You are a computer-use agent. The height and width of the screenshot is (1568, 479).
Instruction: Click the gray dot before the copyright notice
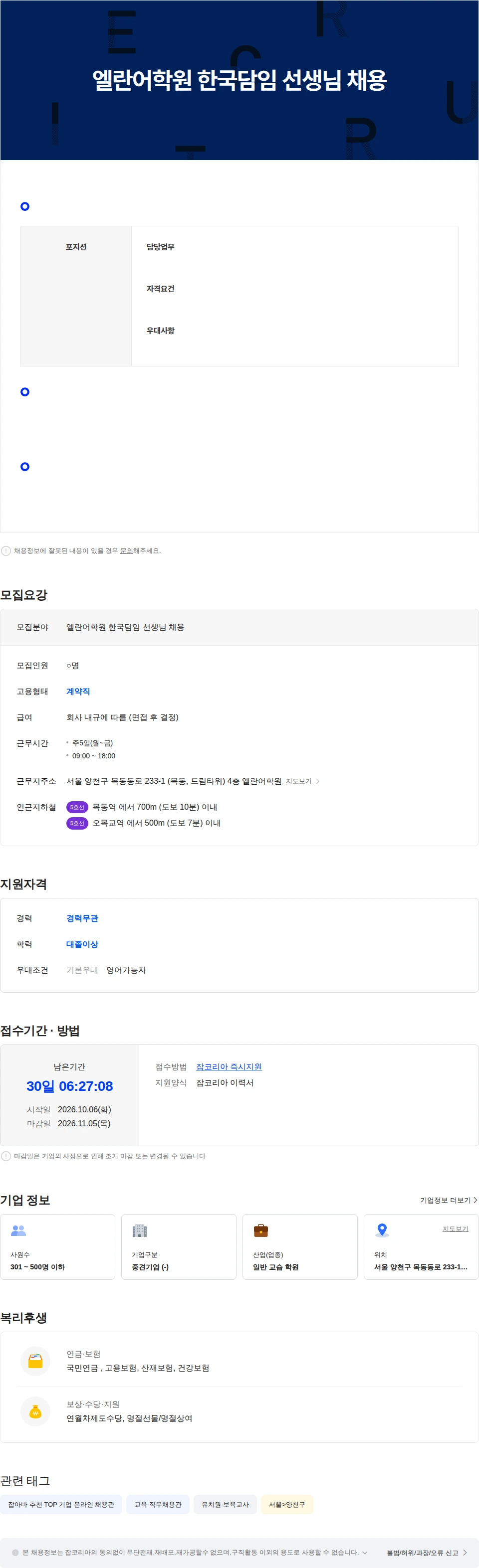(16, 1552)
